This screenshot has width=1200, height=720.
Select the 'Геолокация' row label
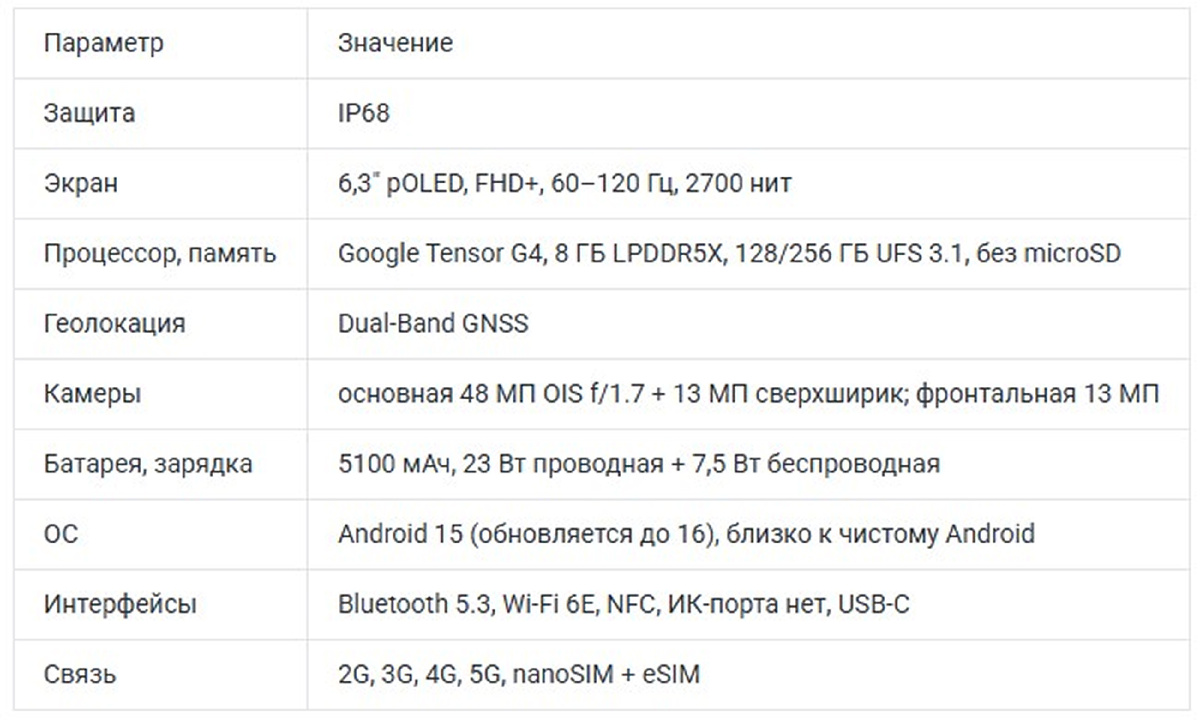(x=114, y=324)
